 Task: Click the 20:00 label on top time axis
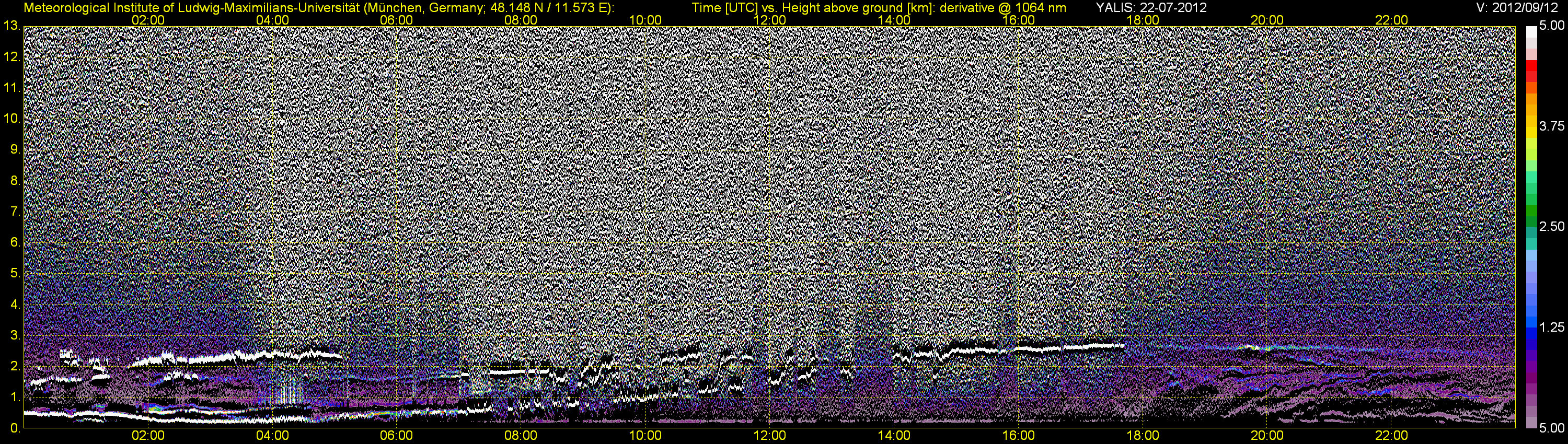(x=1267, y=19)
